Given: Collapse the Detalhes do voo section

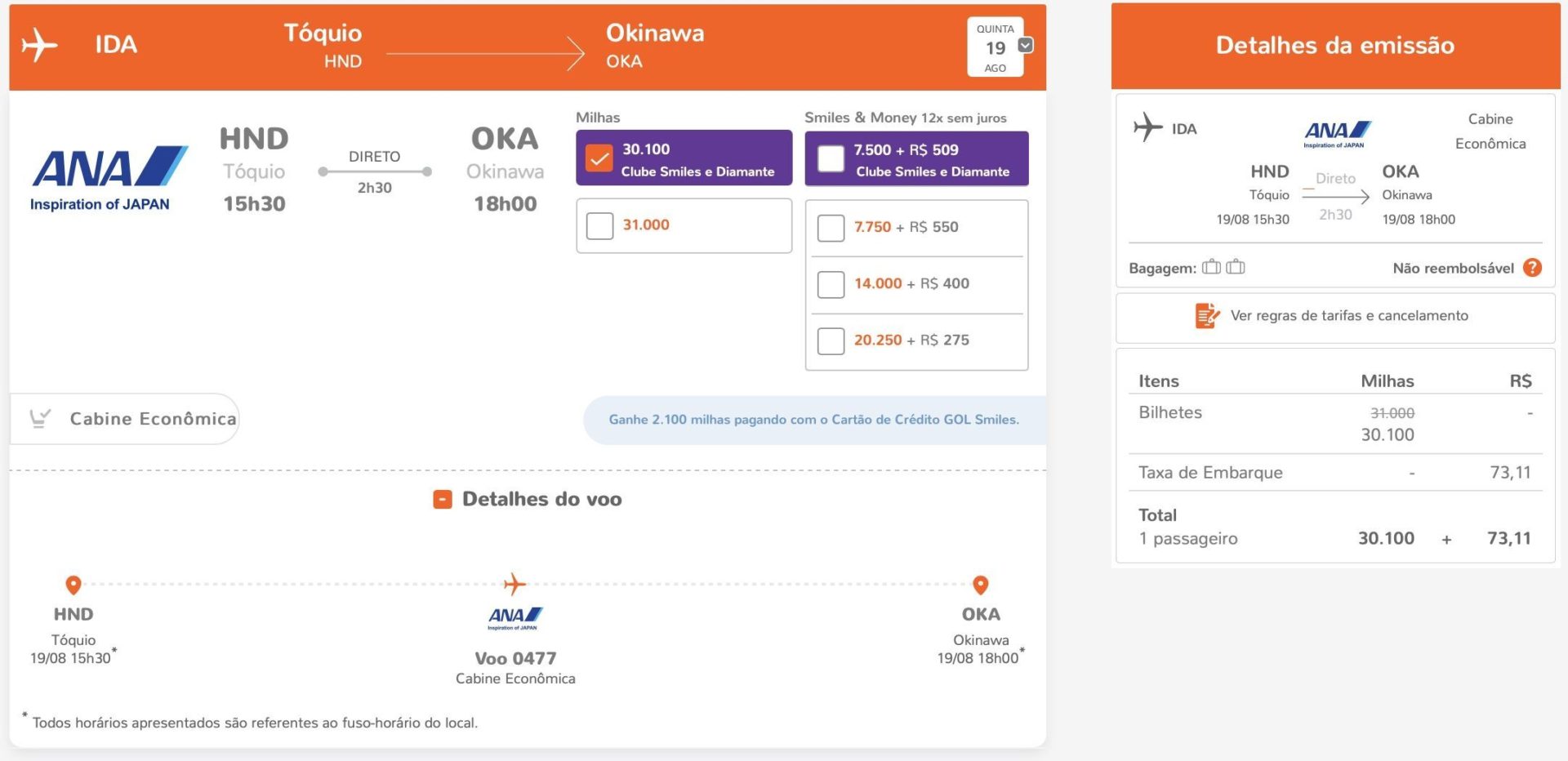Looking at the screenshot, I should [x=443, y=499].
